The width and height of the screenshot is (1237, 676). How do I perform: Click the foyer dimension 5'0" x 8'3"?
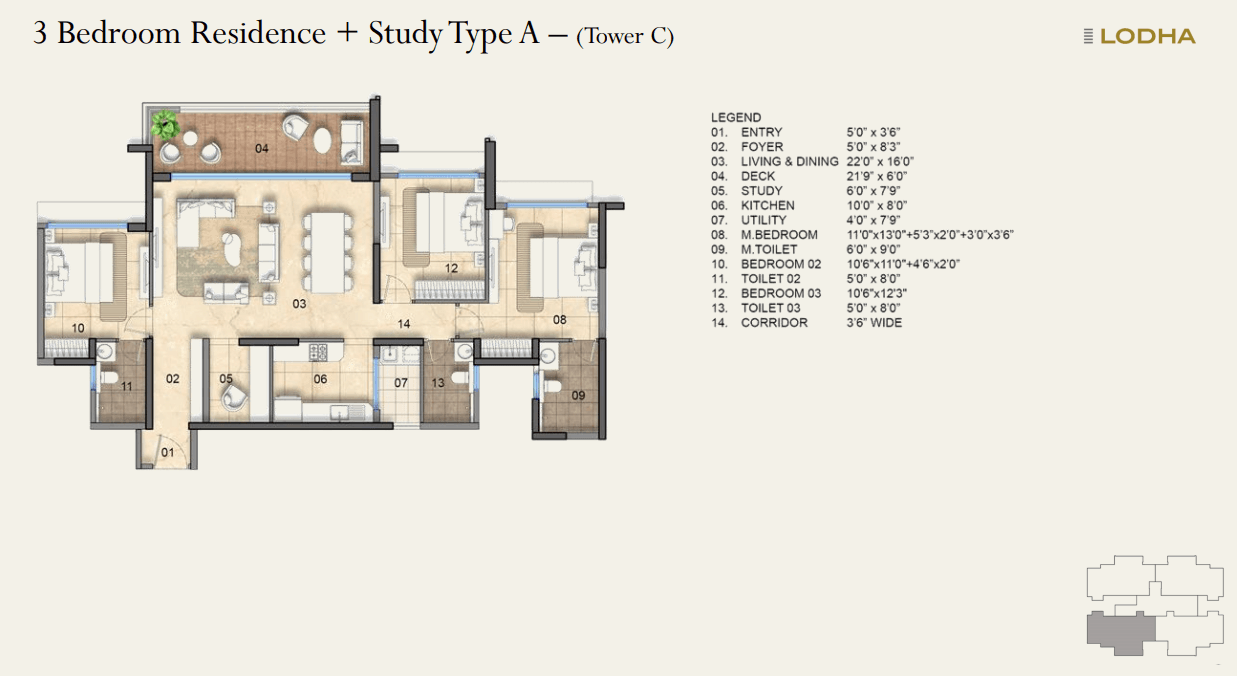click(872, 147)
